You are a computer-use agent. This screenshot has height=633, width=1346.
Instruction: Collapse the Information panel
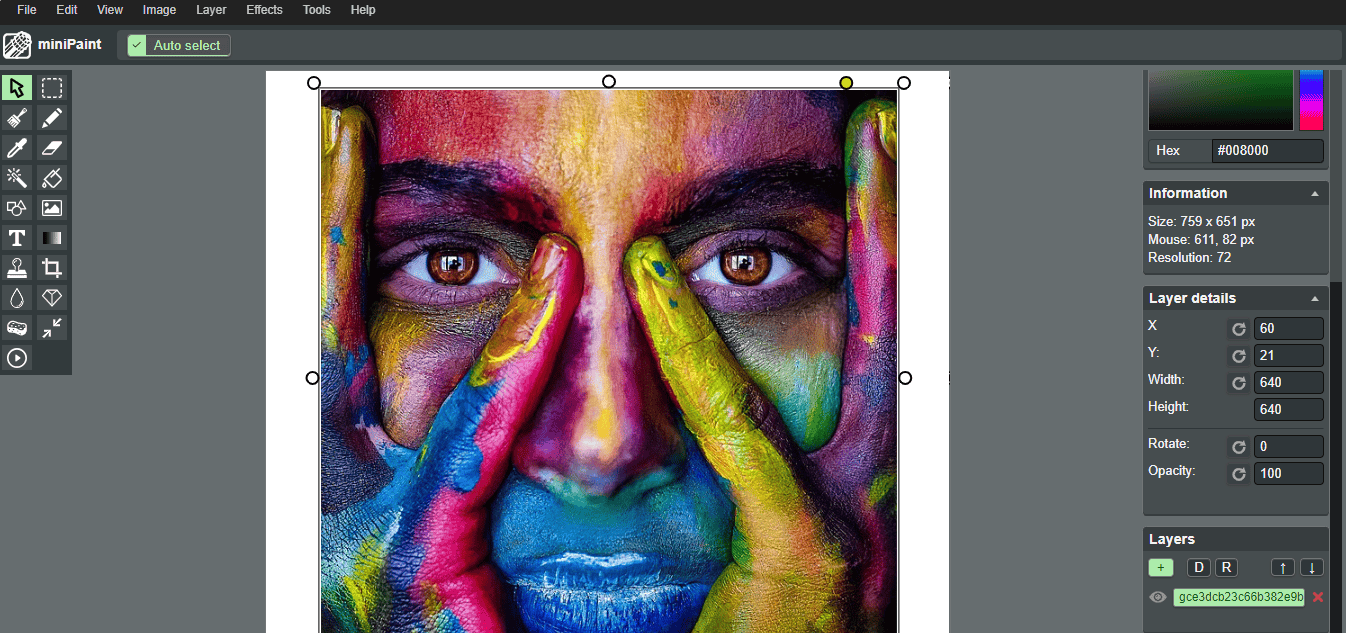(1315, 192)
